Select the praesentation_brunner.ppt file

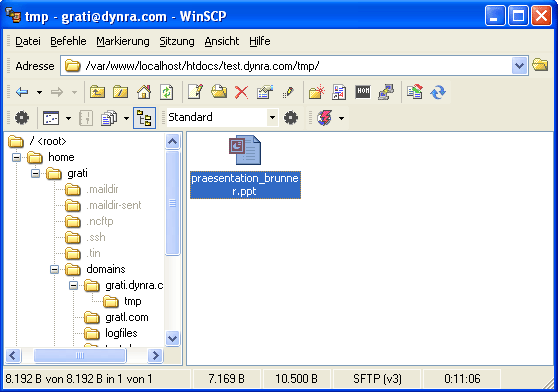[245, 167]
